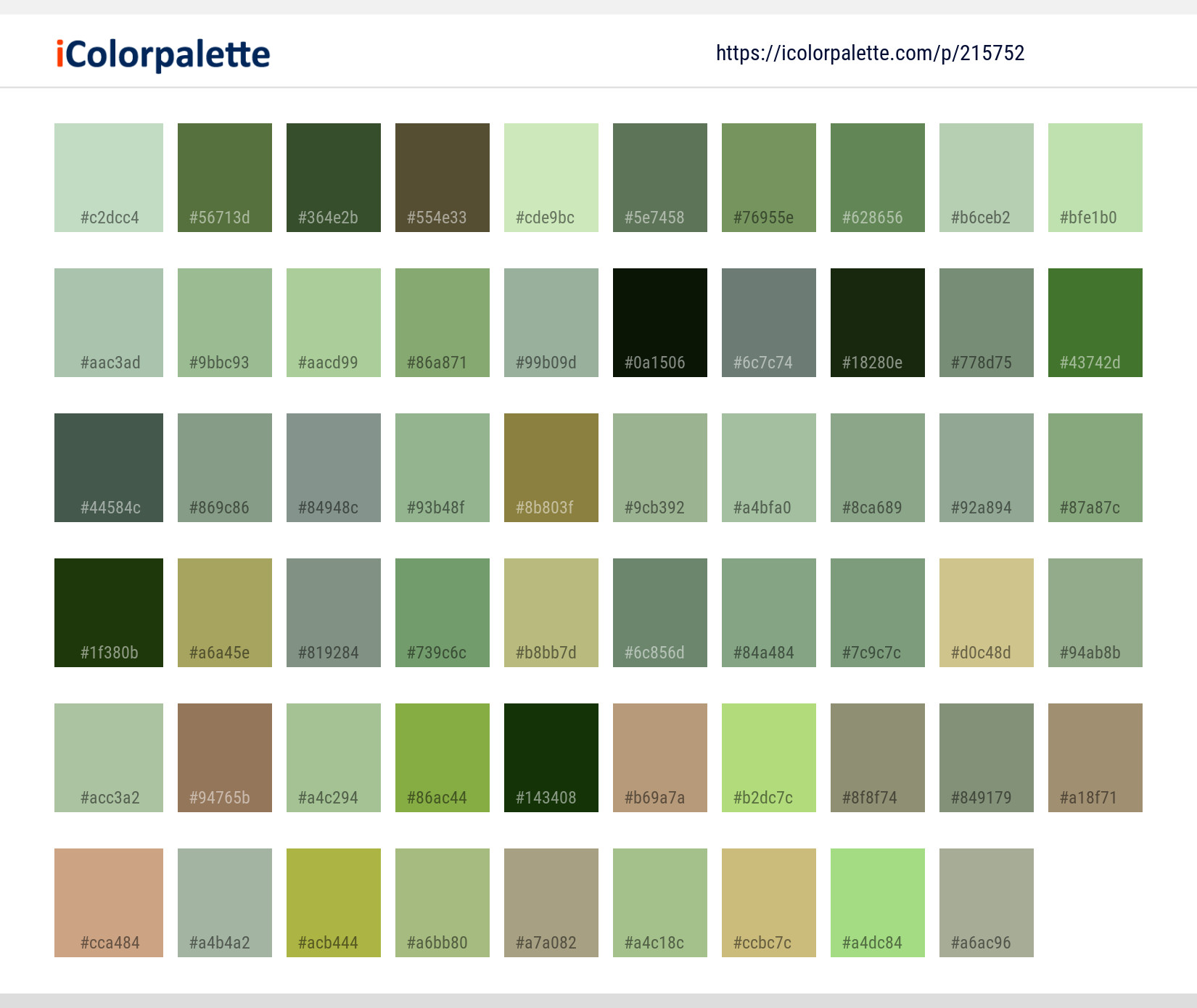Click the iColorpalette logo
The width and height of the screenshot is (1197, 1008).
click(x=163, y=54)
